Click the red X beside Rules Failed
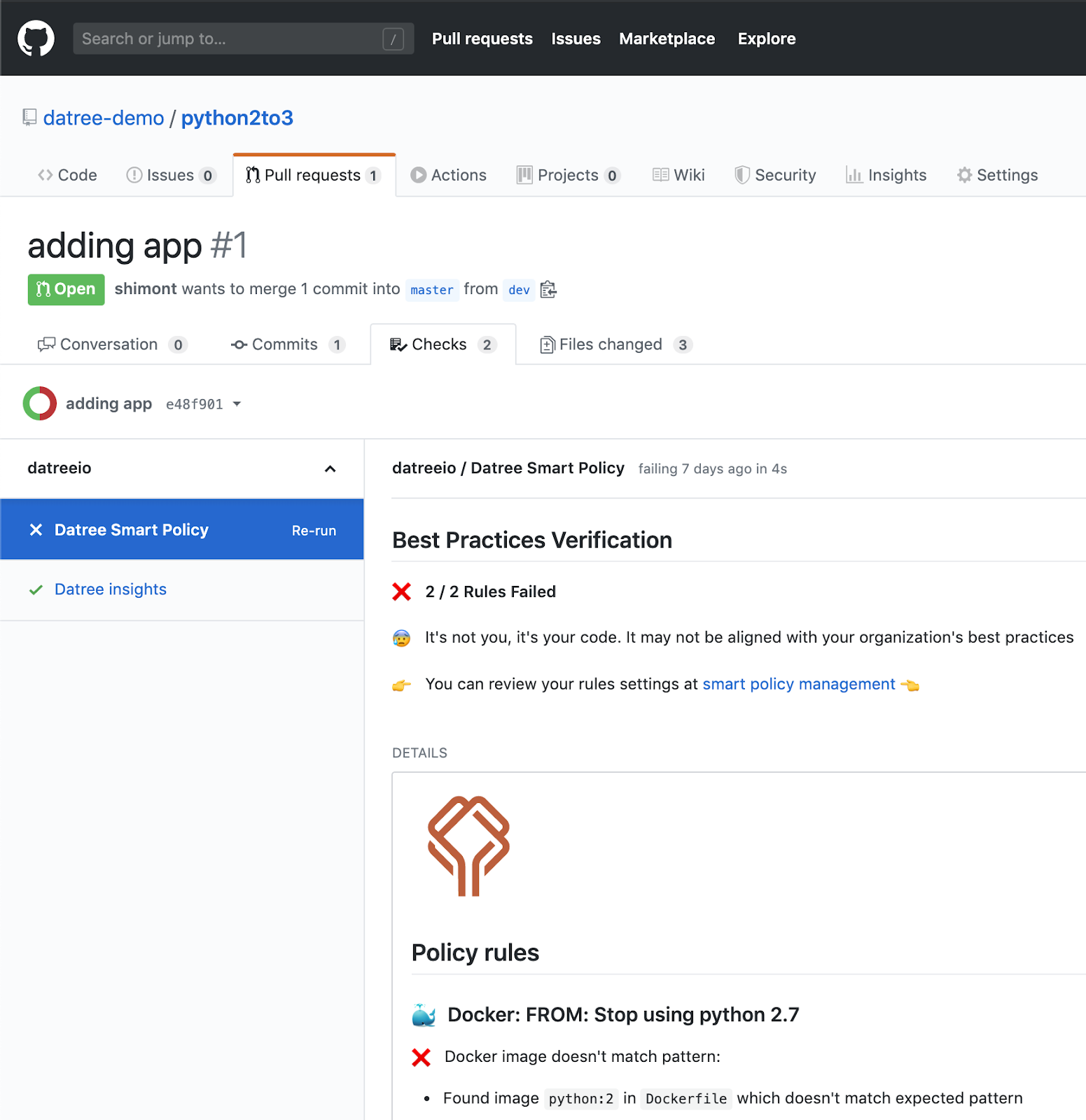This screenshot has width=1086, height=1120. pos(402,591)
